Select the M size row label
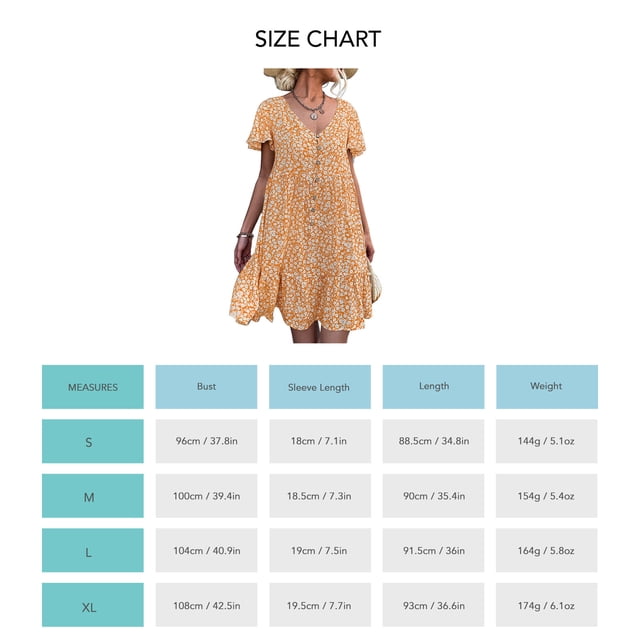Image resolution: width=640 pixels, height=640 pixels. coord(93,496)
